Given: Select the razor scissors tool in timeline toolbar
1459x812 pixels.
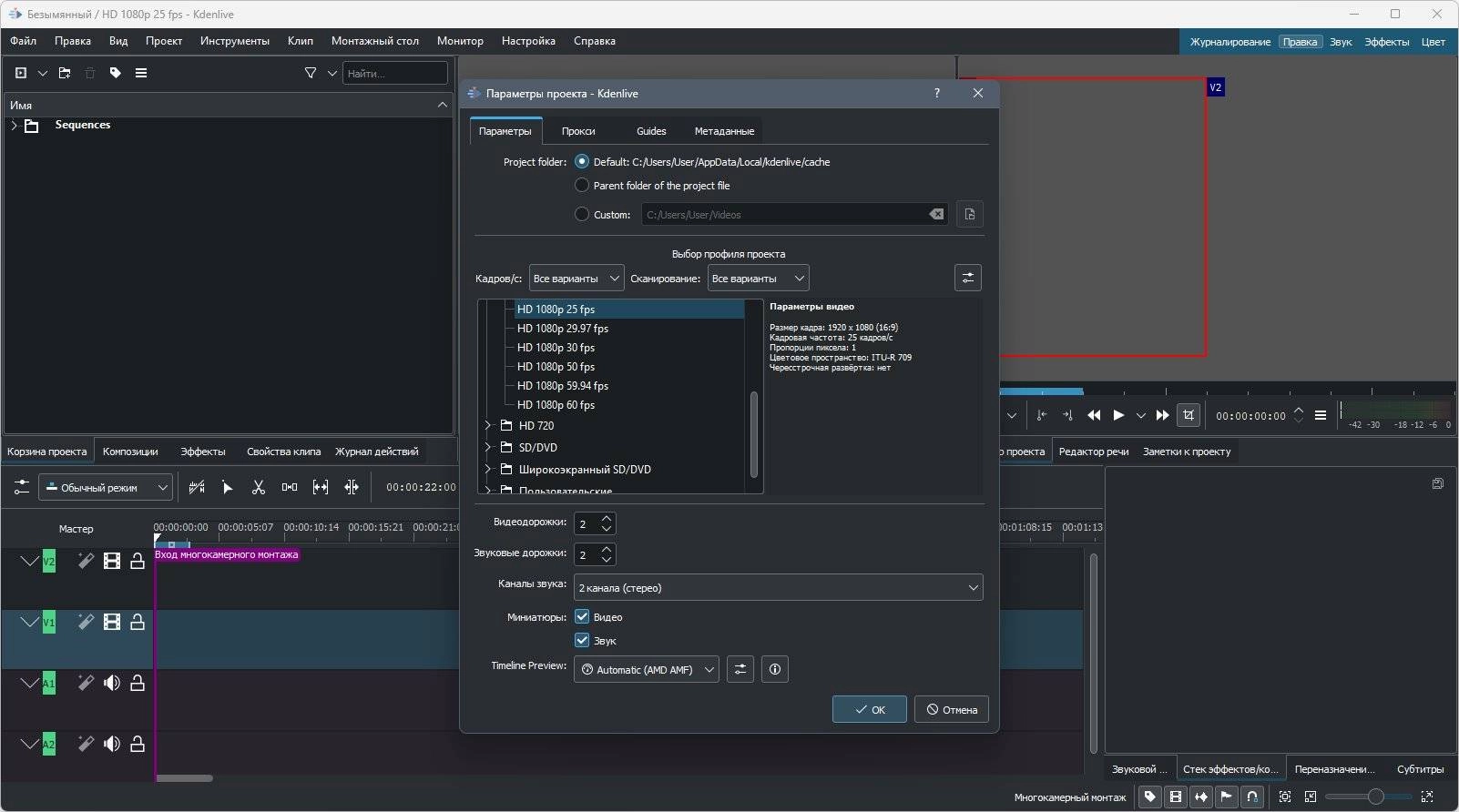Looking at the screenshot, I should (259, 487).
